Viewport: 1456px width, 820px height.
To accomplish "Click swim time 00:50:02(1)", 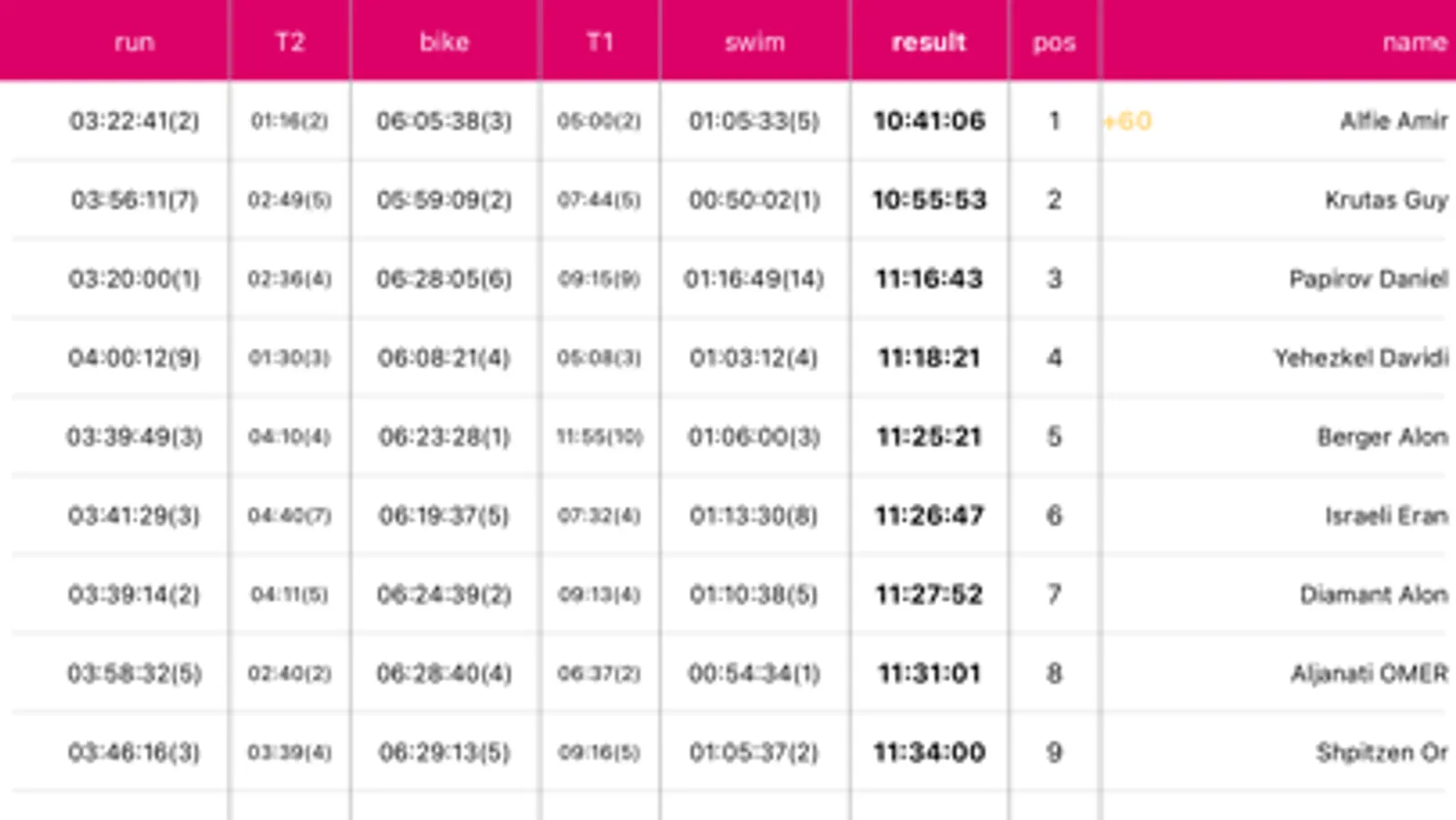I will (754, 200).
